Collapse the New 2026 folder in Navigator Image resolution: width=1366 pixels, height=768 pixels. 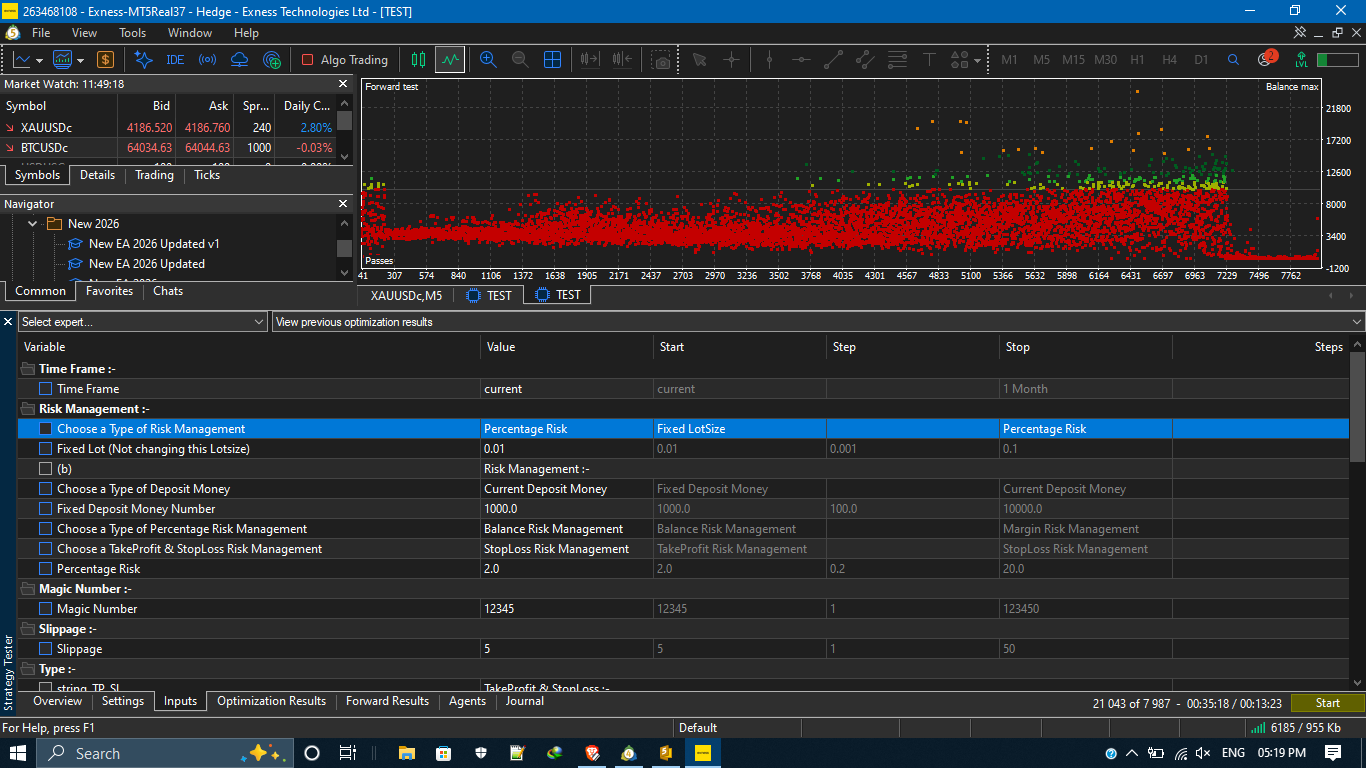(33, 224)
